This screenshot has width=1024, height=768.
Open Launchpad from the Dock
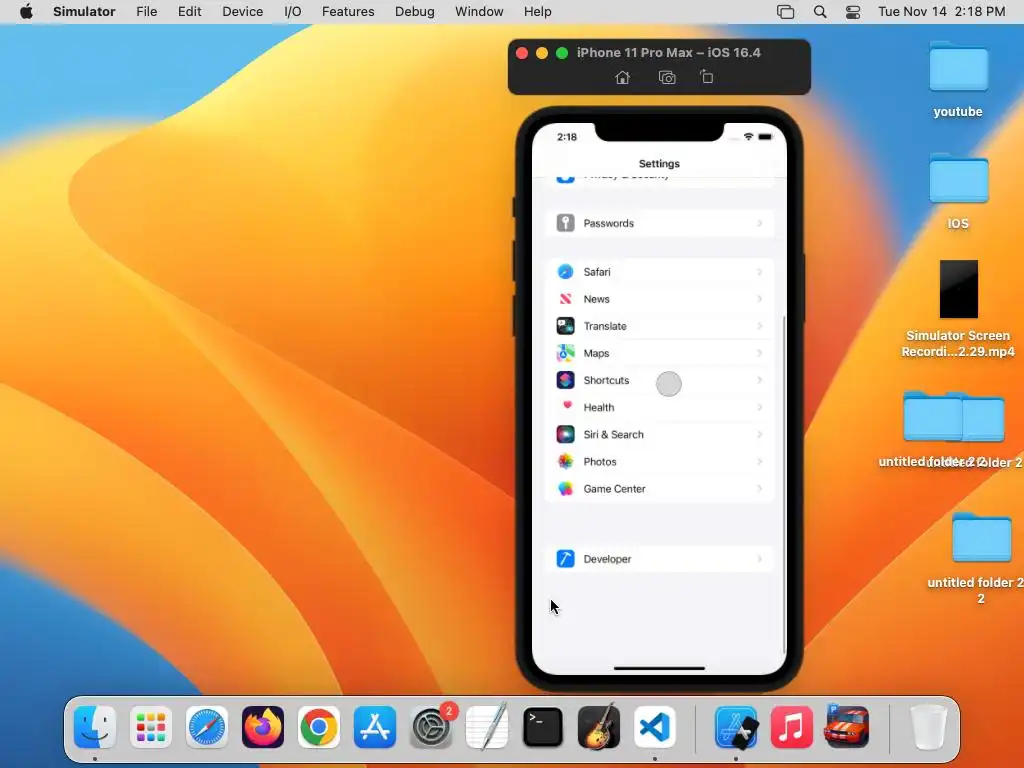[151, 727]
